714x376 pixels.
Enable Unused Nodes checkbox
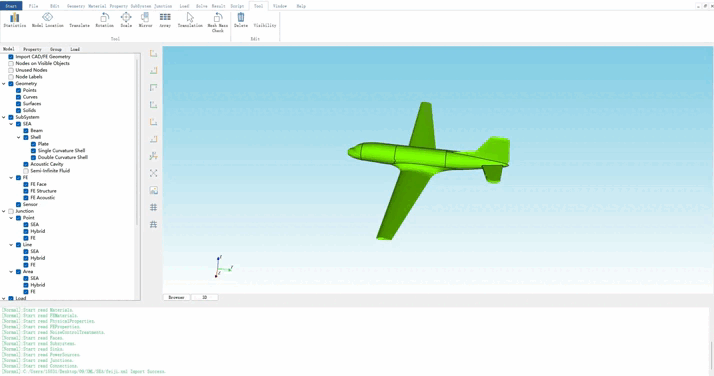click(x=11, y=70)
